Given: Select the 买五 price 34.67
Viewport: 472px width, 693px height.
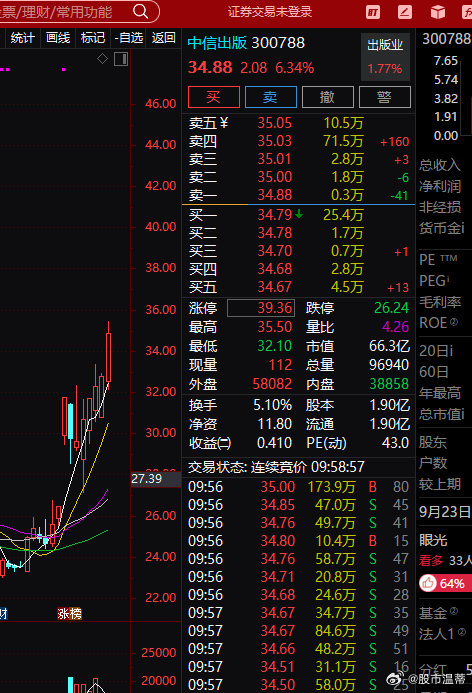Looking at the screenshot, I should [274, 287].
